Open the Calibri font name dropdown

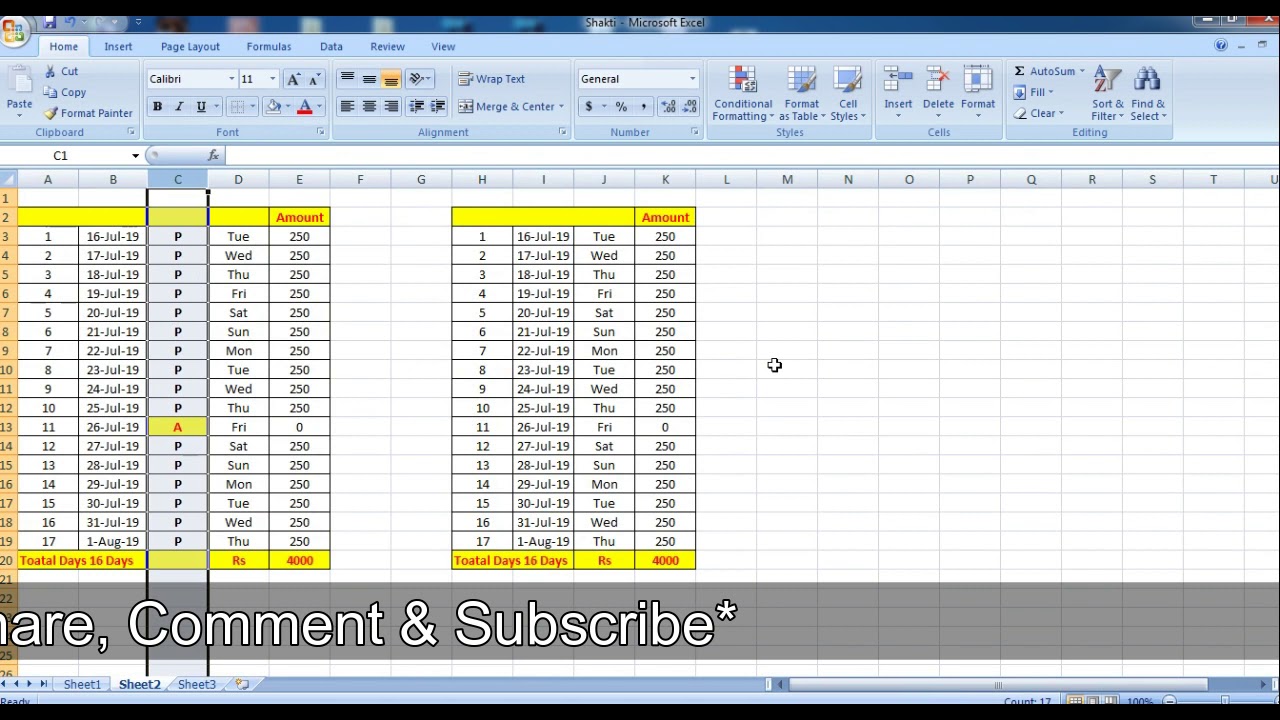click(x=231, y=79)
